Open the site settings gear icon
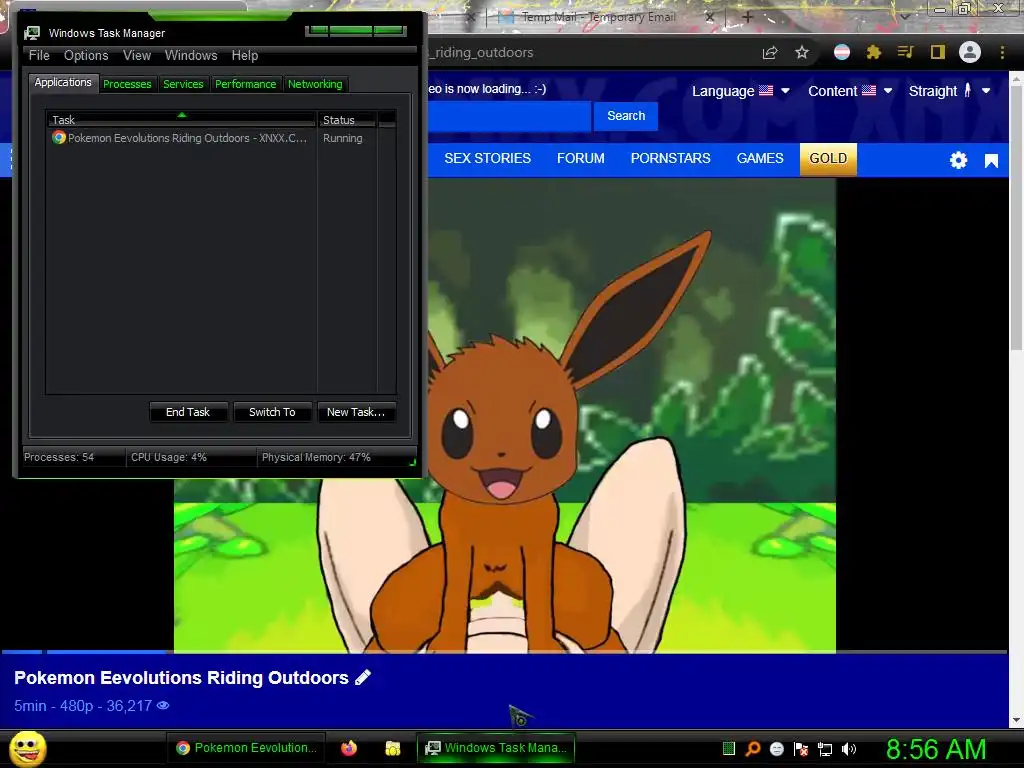The image size is (1024, 768). point(958,160)
